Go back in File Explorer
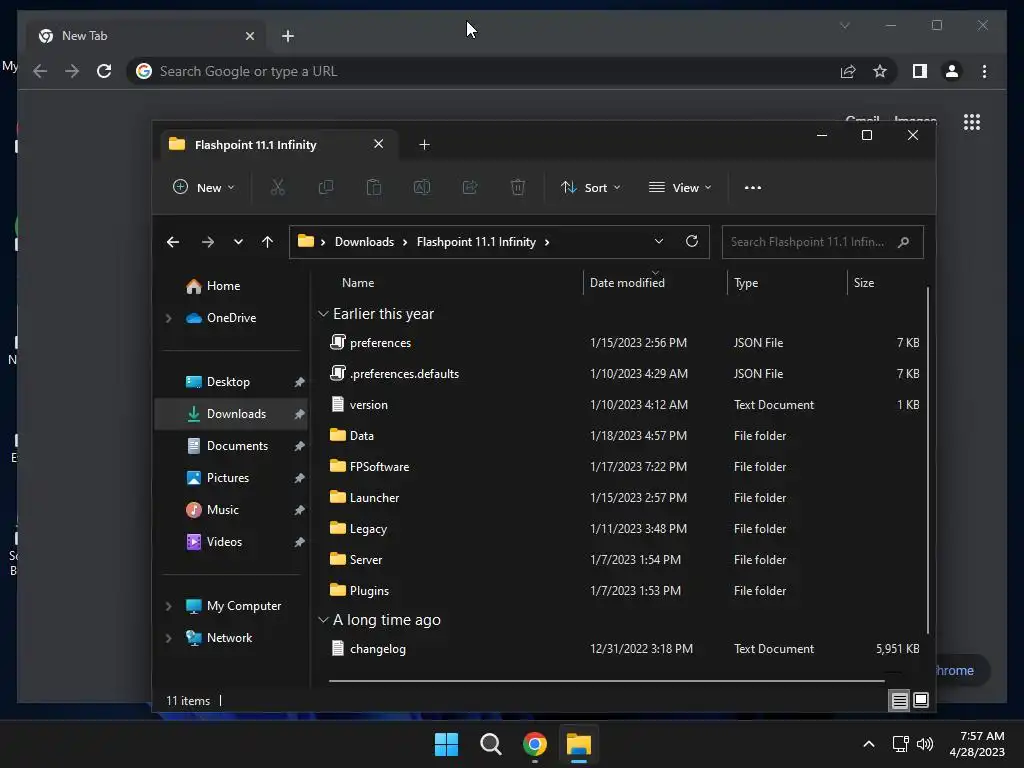The height and width of the screenshot is (768, 1024). coord(172,242)
